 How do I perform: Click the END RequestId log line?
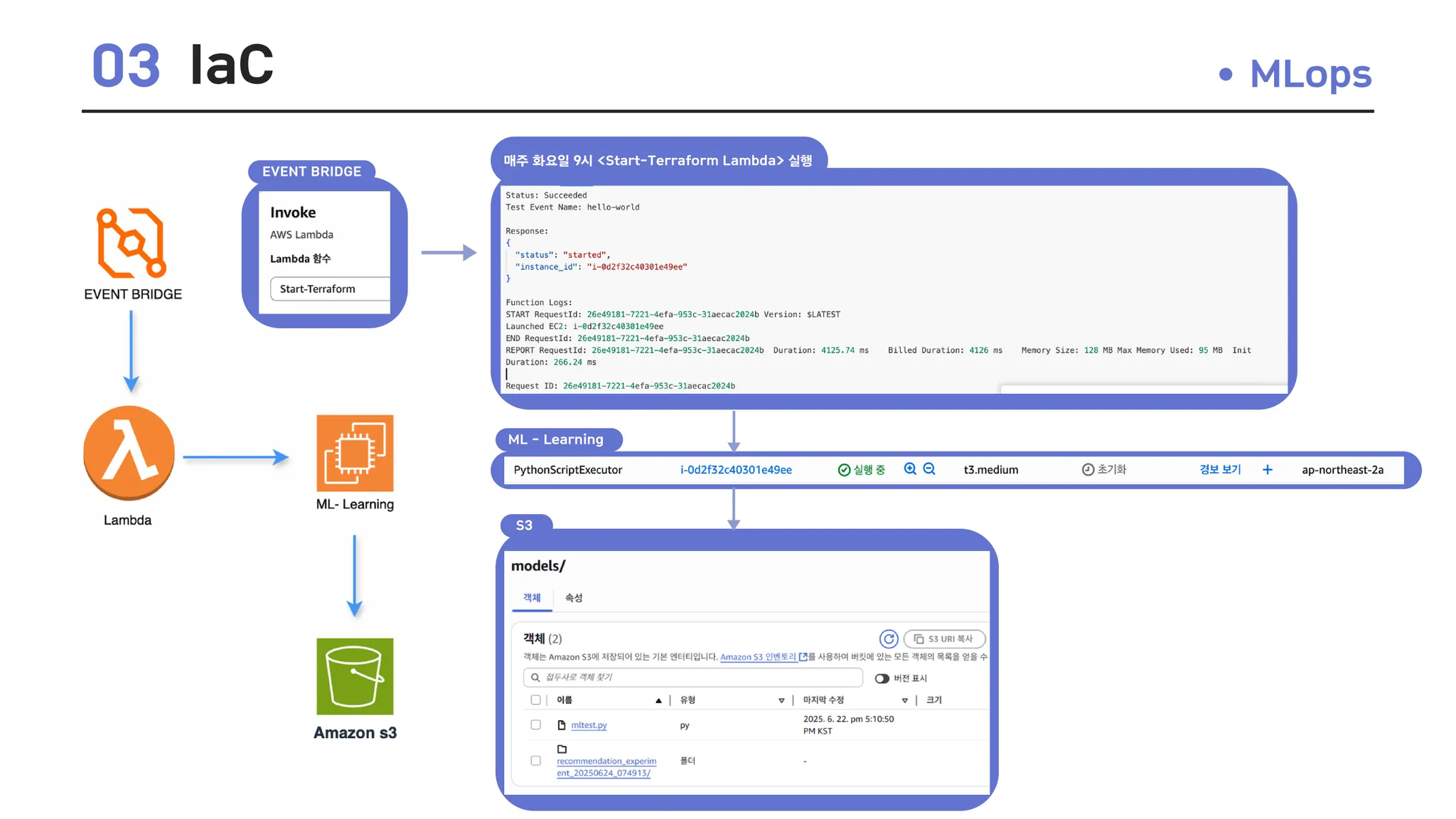(x=627, y=338)
